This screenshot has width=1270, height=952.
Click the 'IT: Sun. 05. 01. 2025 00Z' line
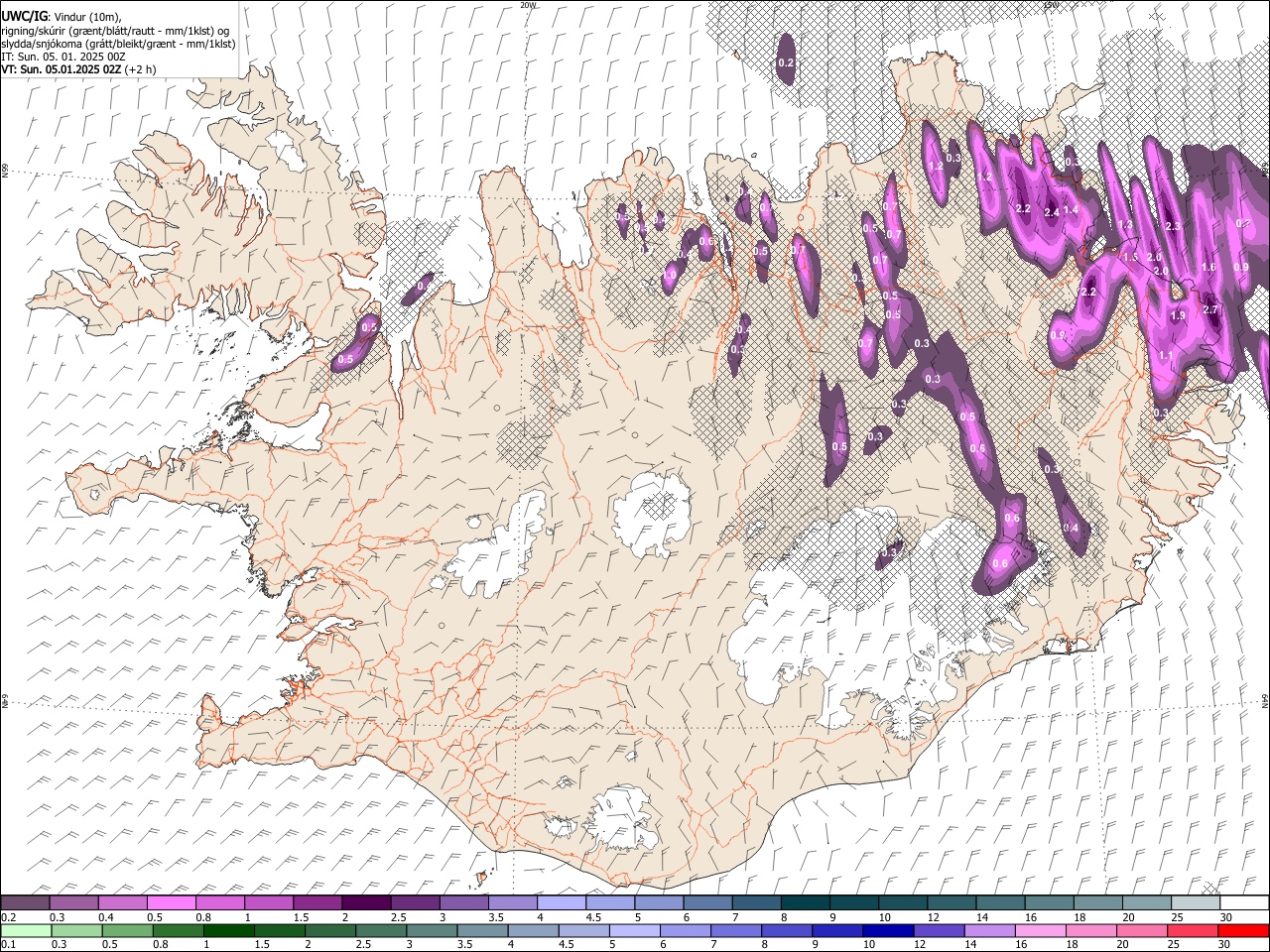[63, 57]
